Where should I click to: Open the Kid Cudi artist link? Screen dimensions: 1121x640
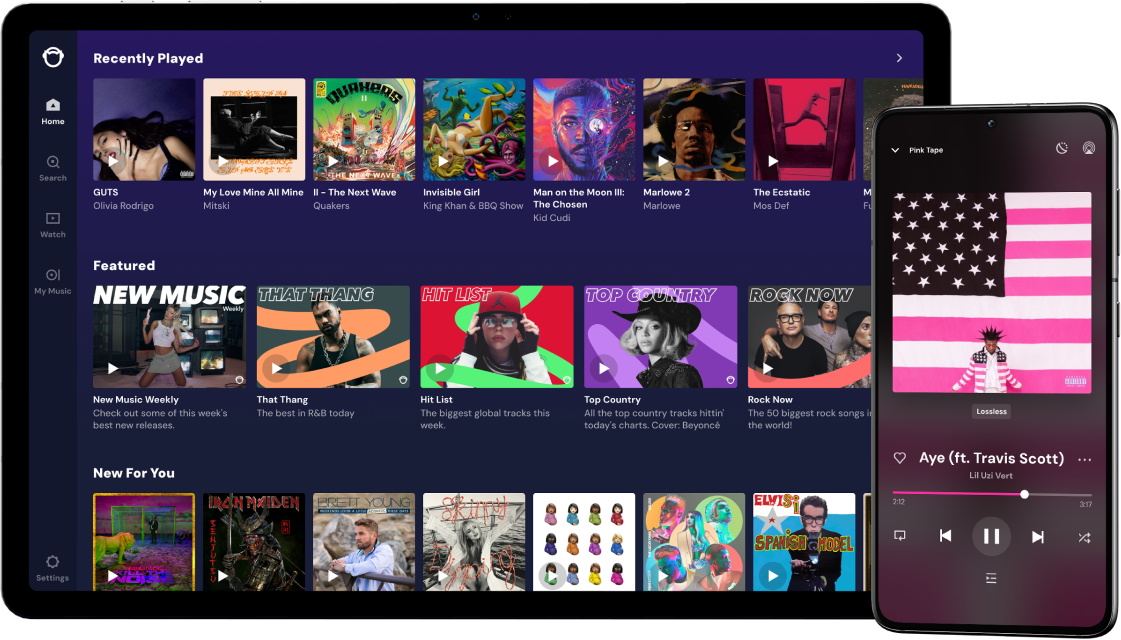[x=551, y=218]
